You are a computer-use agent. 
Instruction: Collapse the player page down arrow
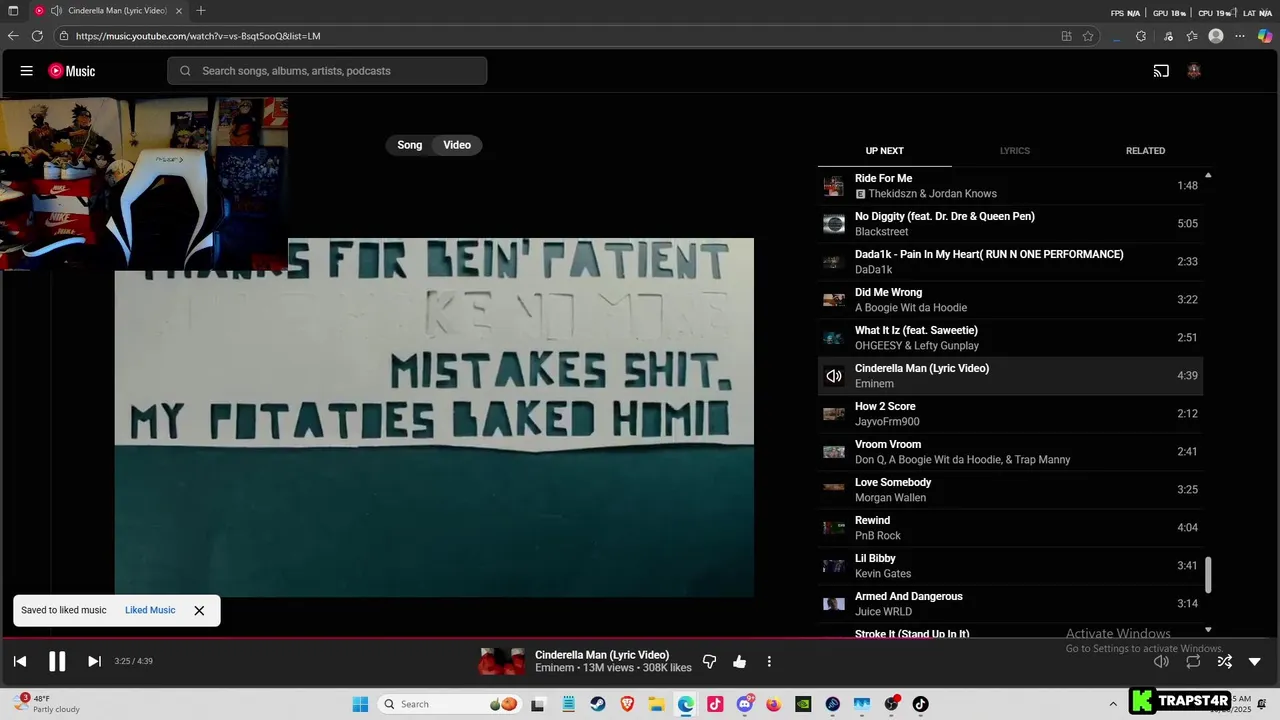click(x=1255, y=661)
